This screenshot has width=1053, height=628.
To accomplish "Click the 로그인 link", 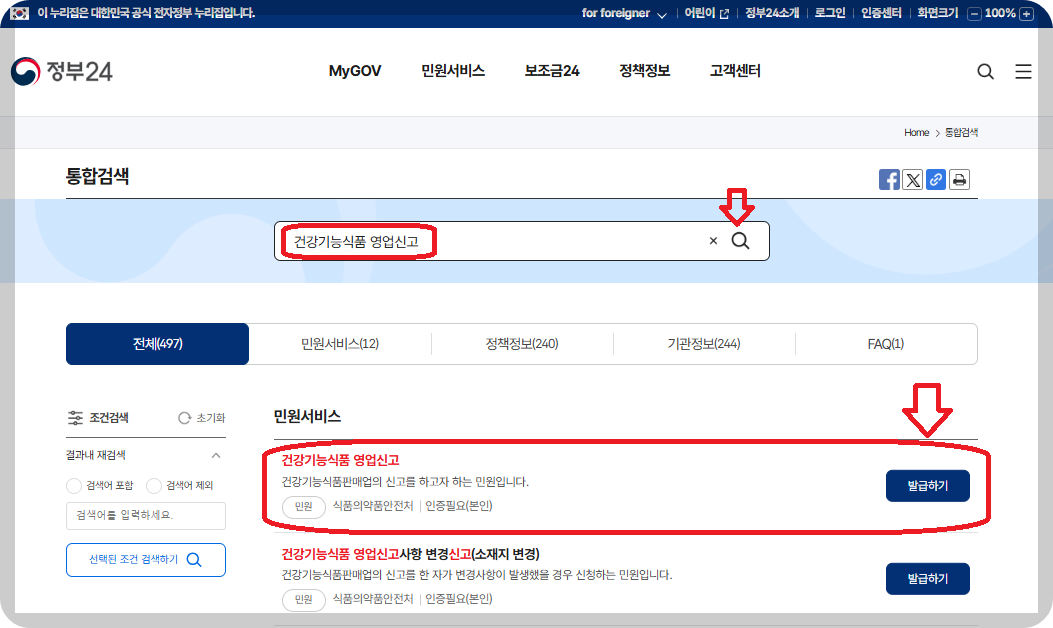I will tap(830, 13).
